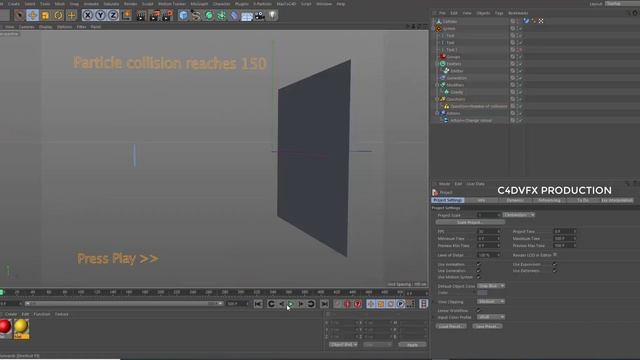Click the floor environment icon

(247, 16)
